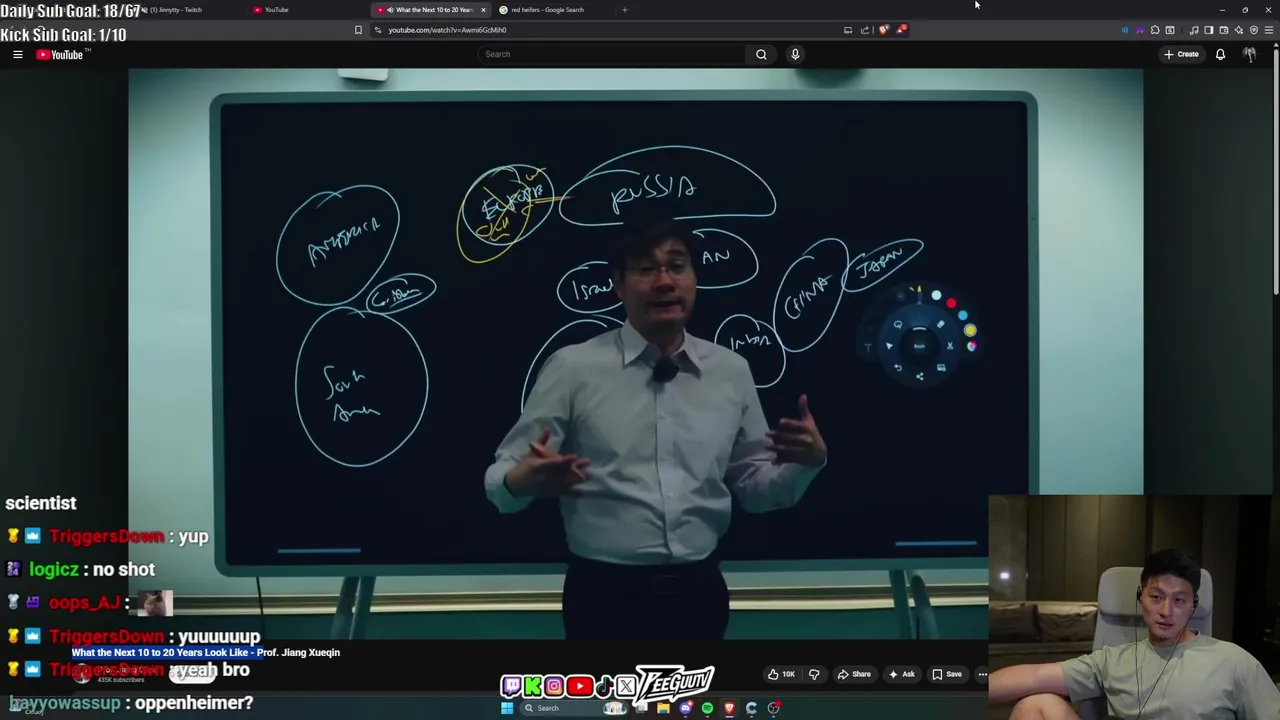Save the video with Save button
The image size is (1280, 720).
coord(947,674)
